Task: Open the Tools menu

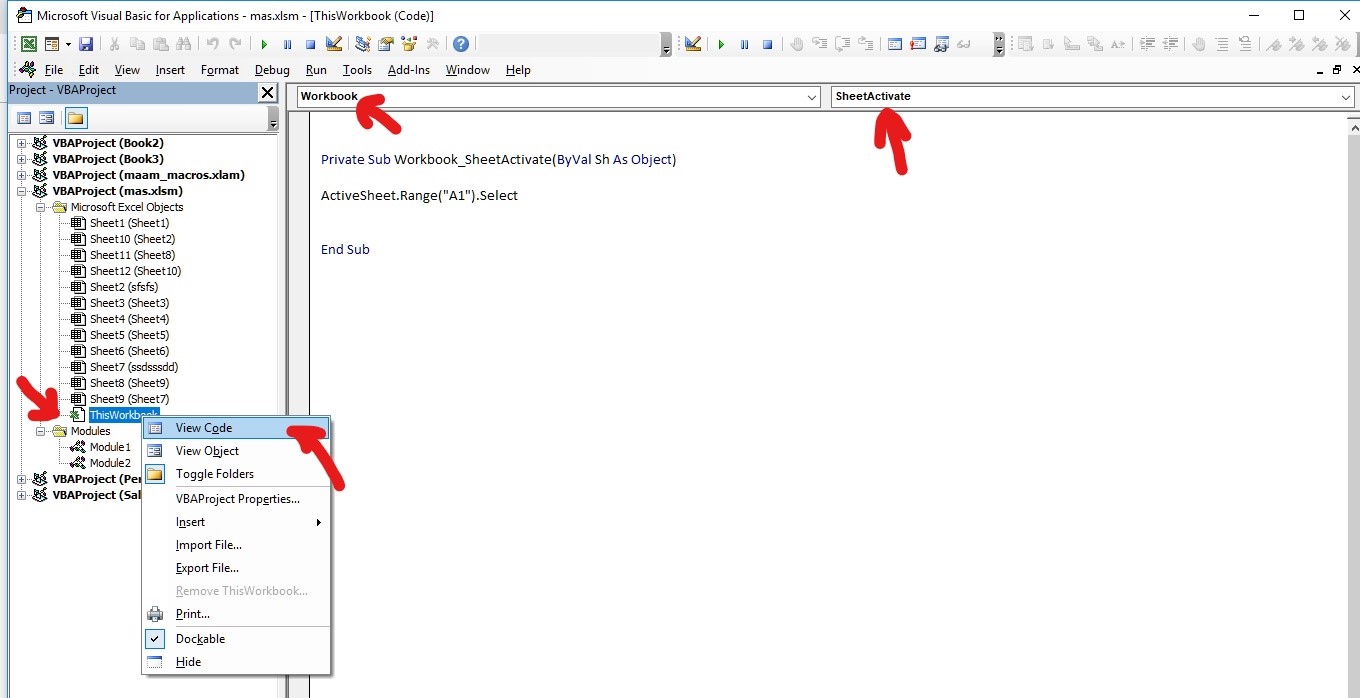Action: (x=357, y=70)
